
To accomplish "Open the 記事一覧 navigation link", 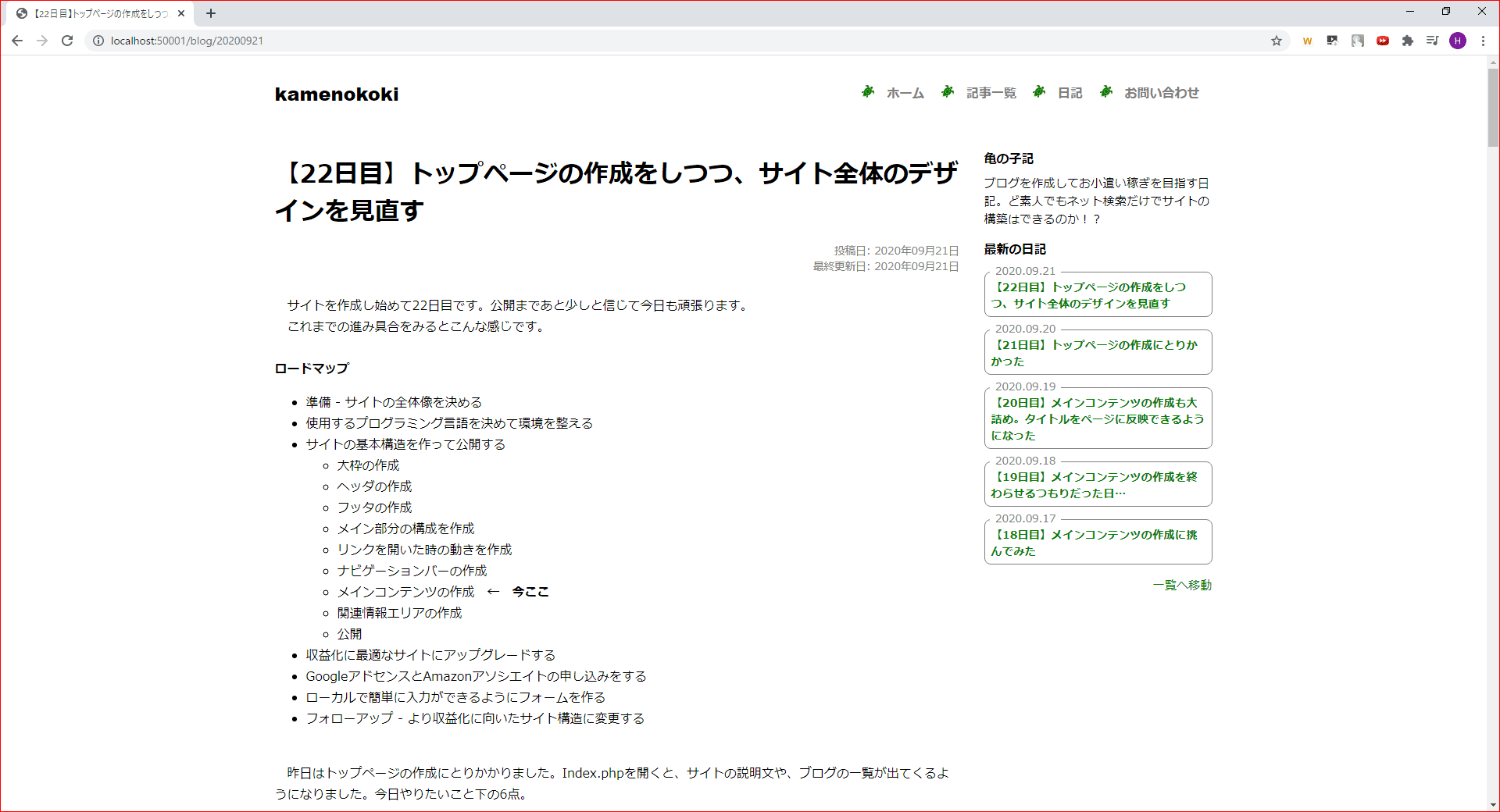I will 990,92.
